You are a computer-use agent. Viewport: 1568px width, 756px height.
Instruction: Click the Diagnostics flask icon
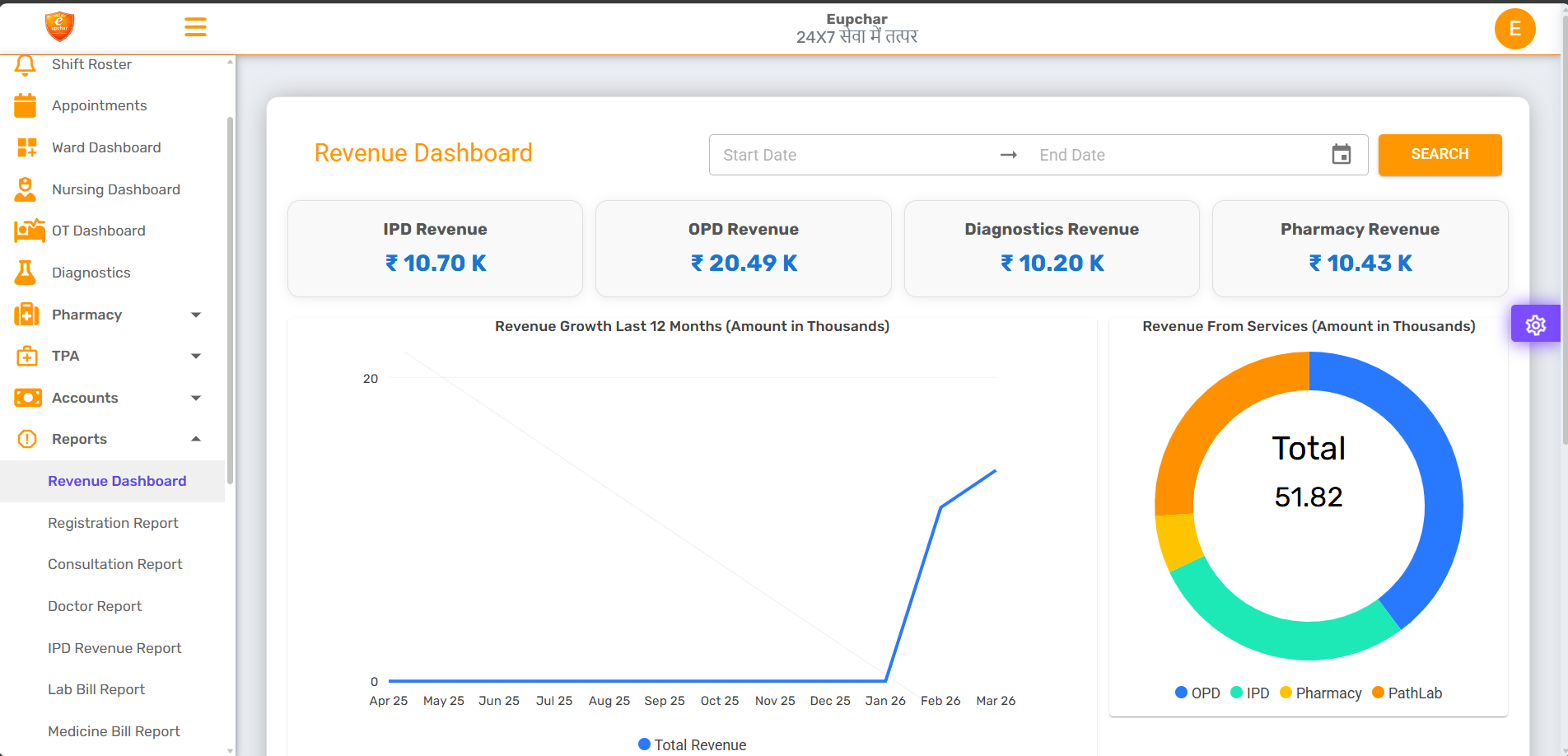click(26, 273)
